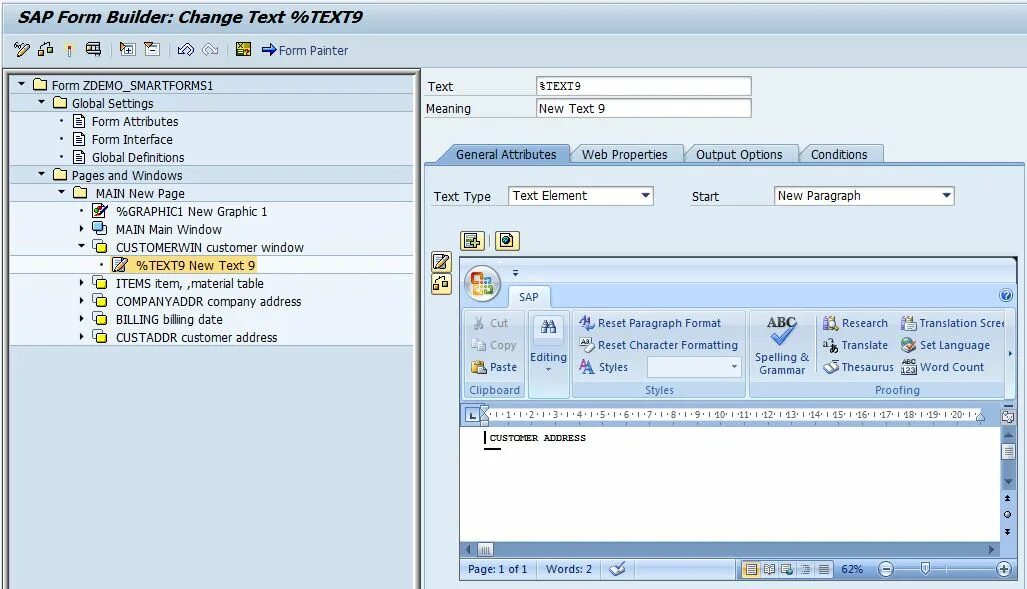Viewport: 1027px width, 589px height.
Task: Expand the COMPANYADDR company address node
Action: click(x=81, y=301)
